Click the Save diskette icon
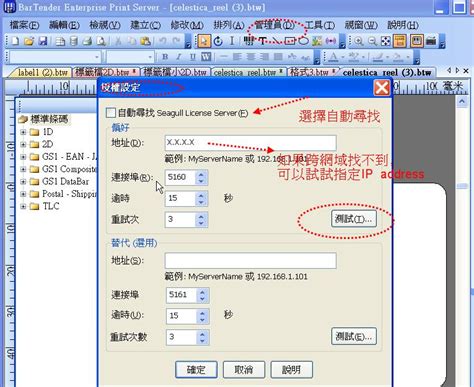This screenshot has width=474, height=387. coord(43,41)
